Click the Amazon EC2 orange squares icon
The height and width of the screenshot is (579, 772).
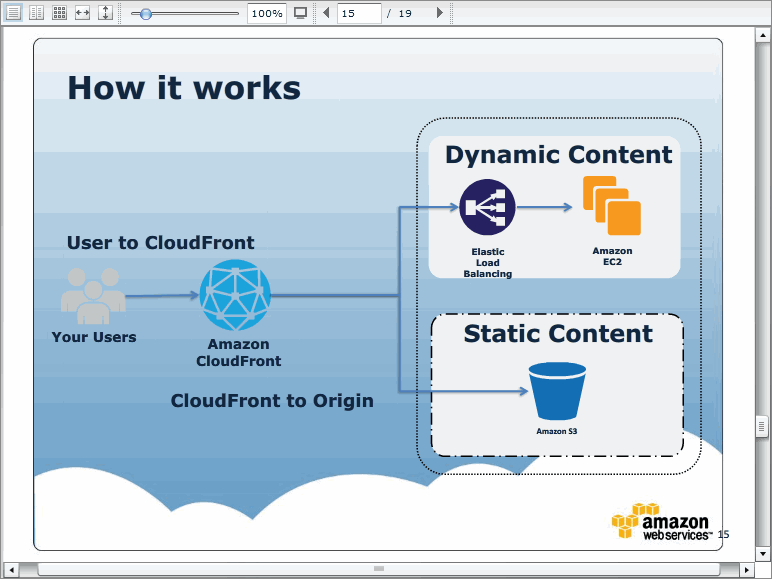click(x=612, y=206)
